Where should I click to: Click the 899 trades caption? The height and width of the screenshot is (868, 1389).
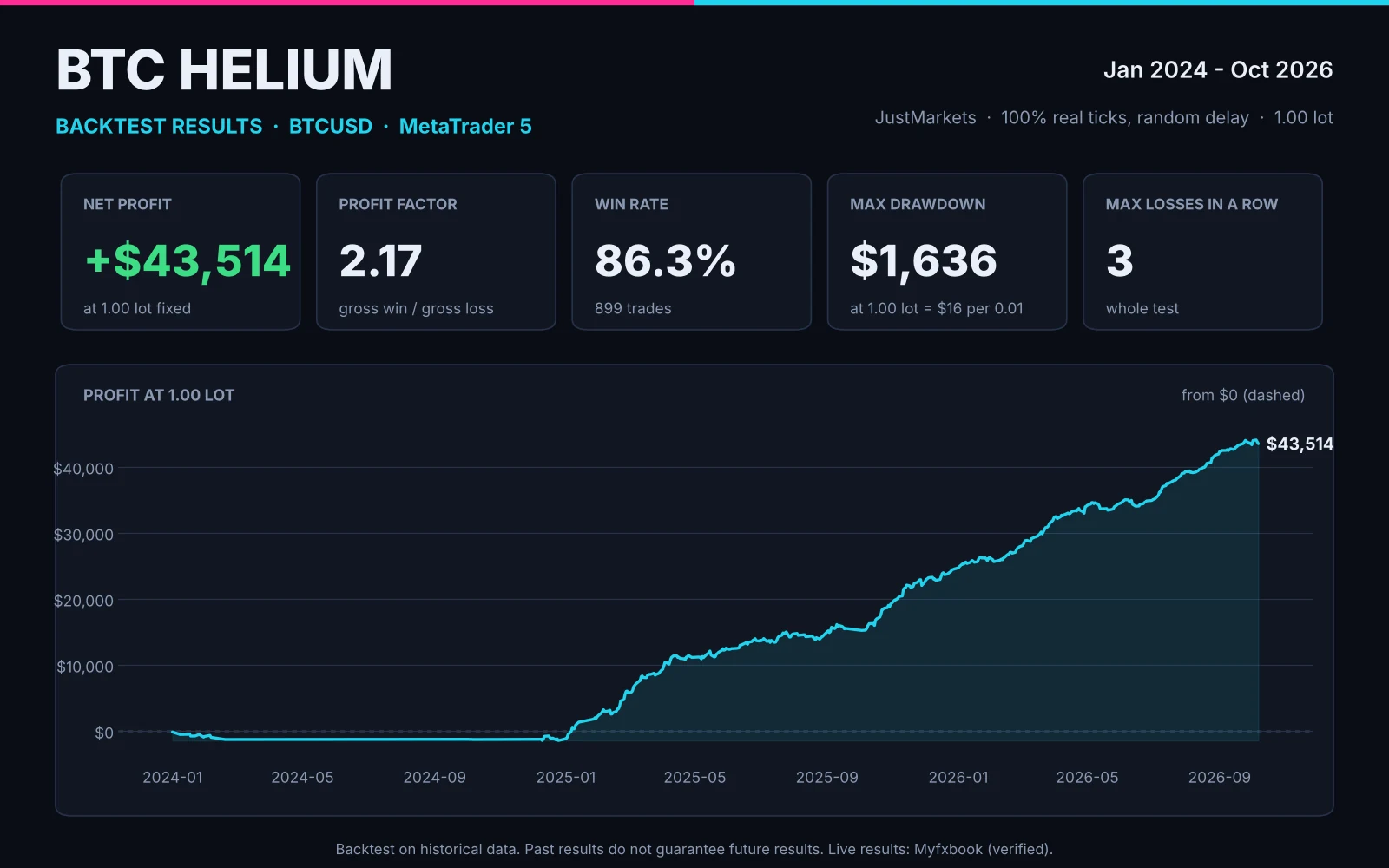[x=633, y=308]
